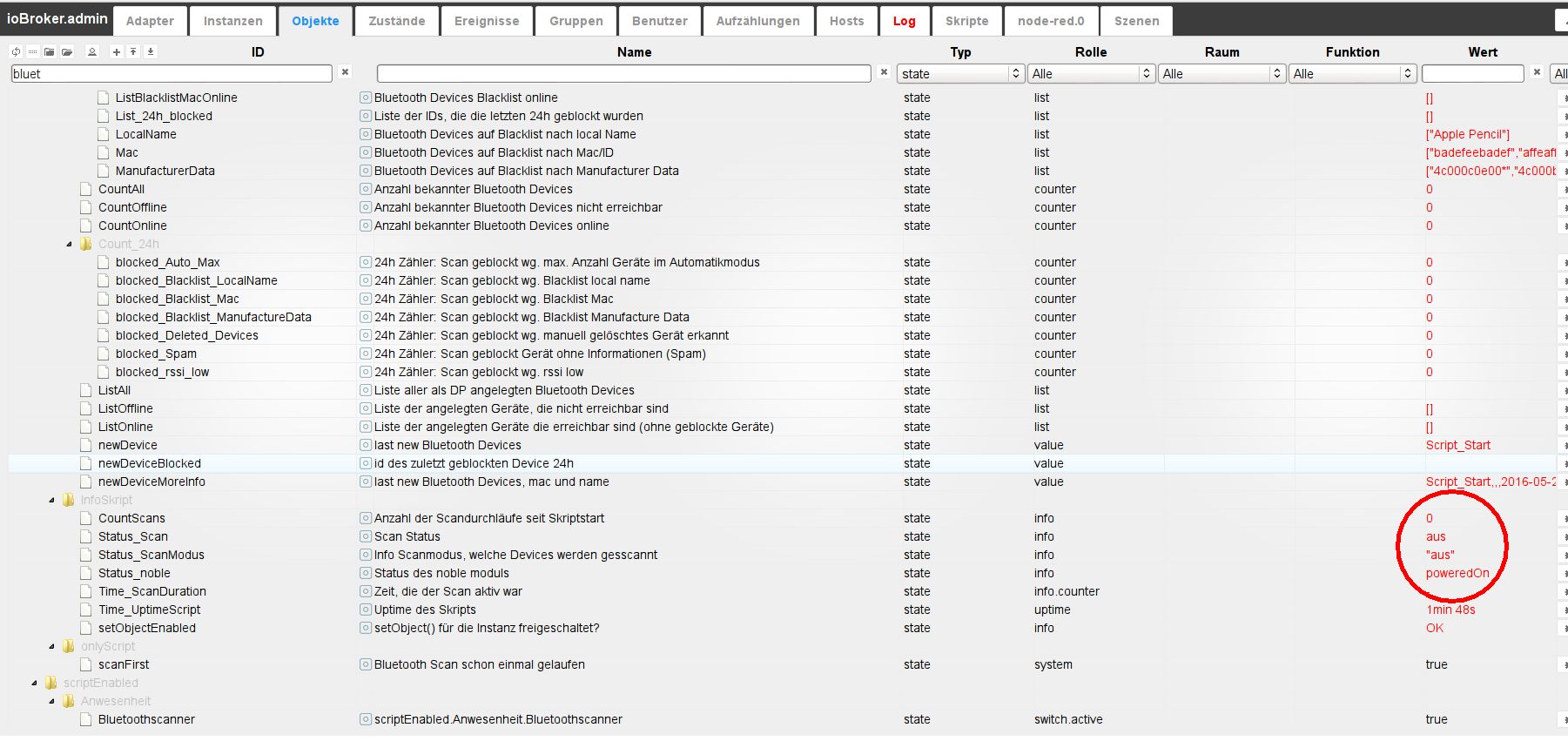Open the Hosts tab

[x=846, y=21]
